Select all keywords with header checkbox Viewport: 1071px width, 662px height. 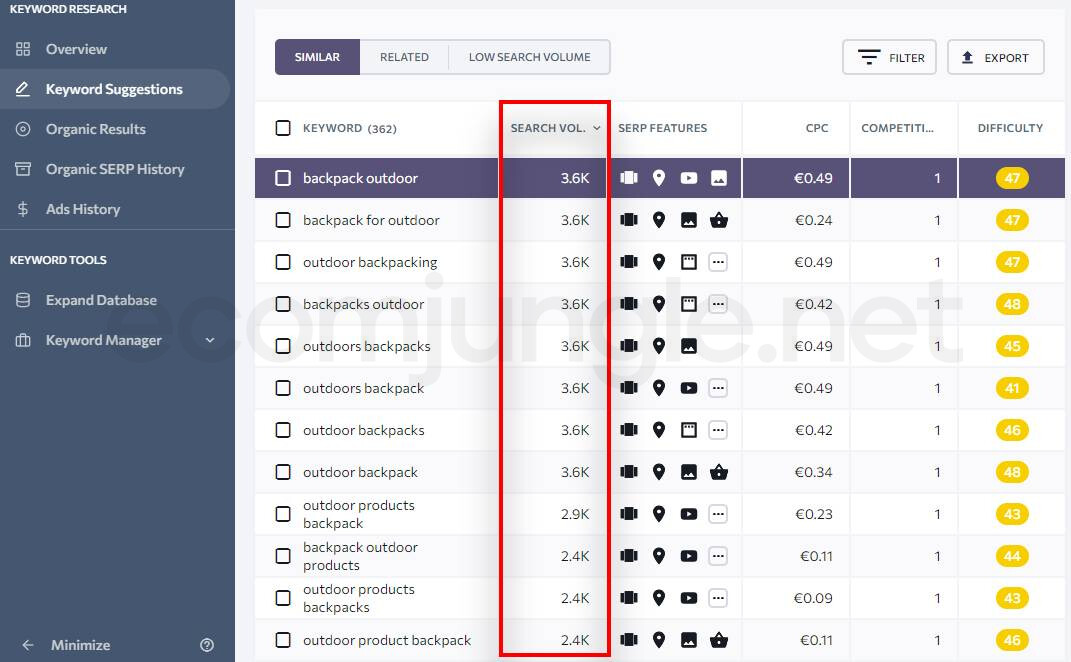coord(283,128)
